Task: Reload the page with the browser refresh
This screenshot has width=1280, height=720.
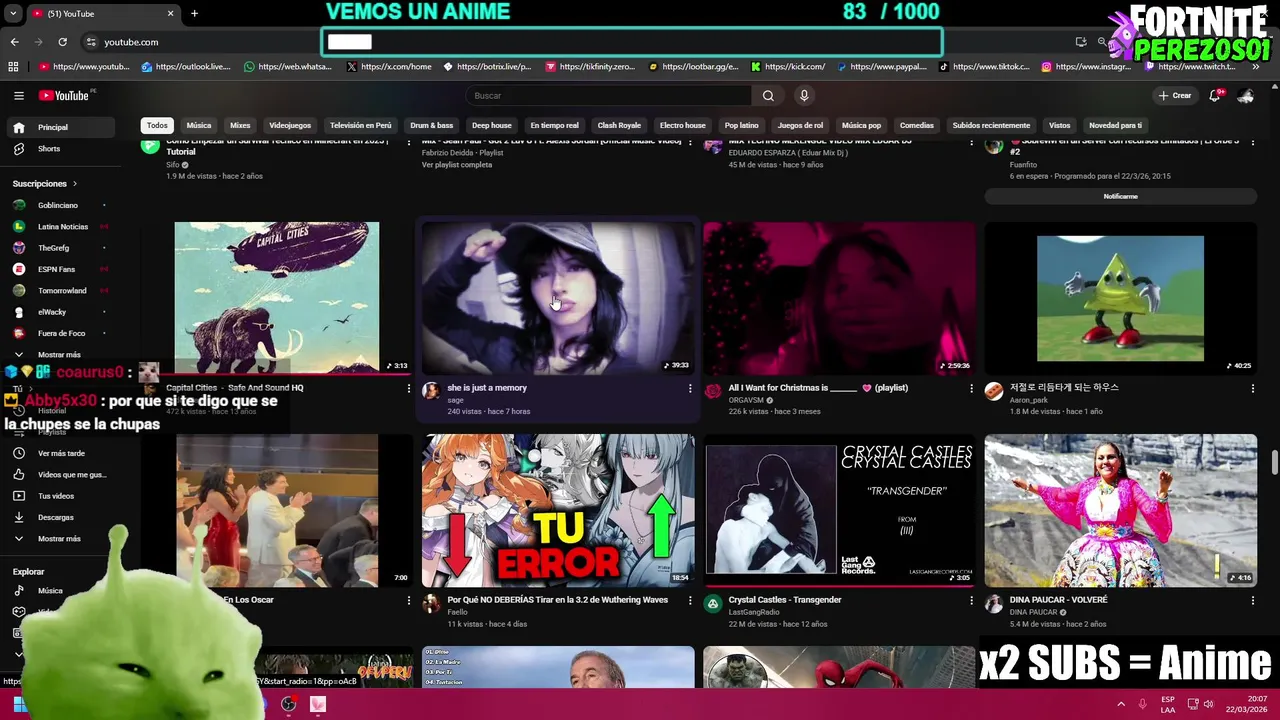Action: click(x=62, y=42)
